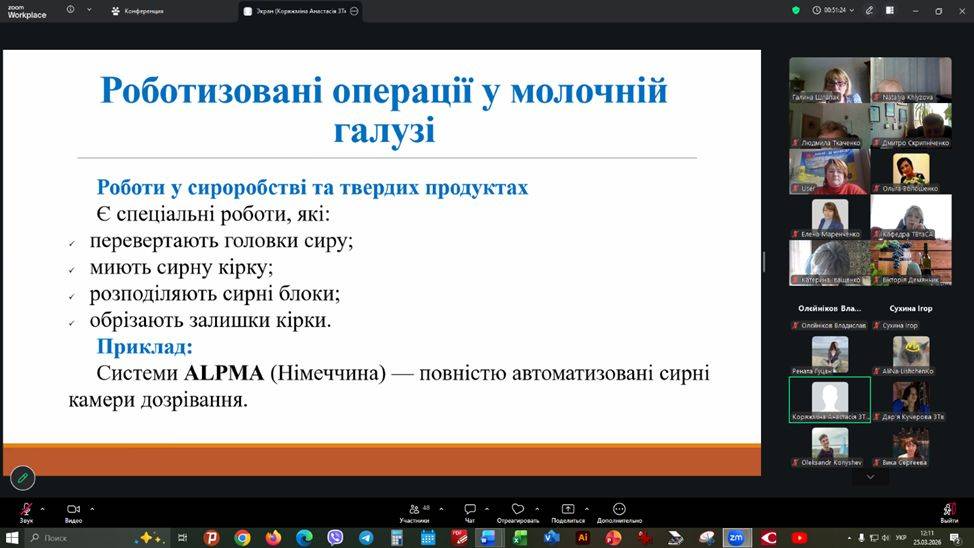The width and height of the screenshot is (974, 548).
Task: Leave the meeting via Выйти button
Action: 949,511
